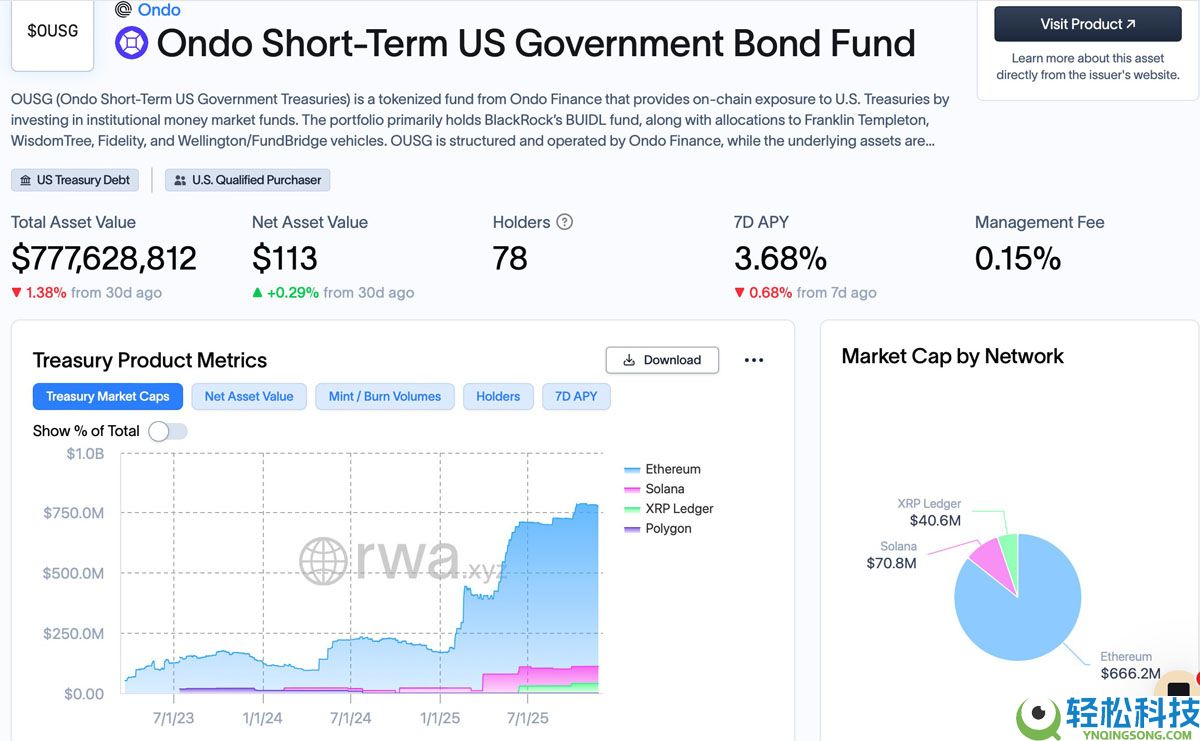Click the Ondo fund logo icon
The width and height of the screenshot is (1200, 741).
(x=131, y=43)
